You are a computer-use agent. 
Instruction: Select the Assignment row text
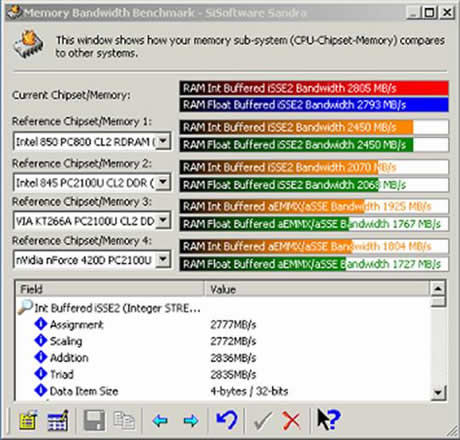coord(77,324)
